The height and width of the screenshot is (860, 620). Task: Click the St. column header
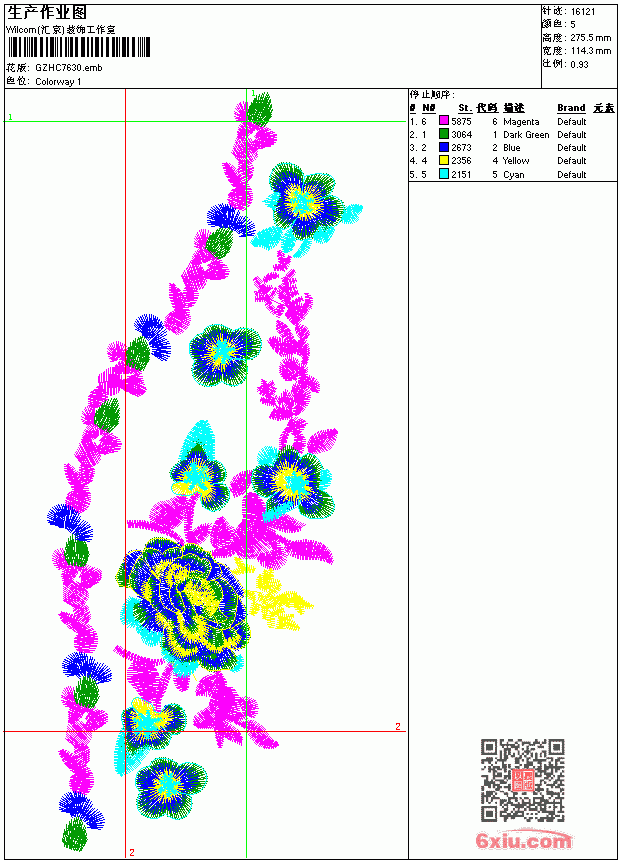click(465, 108)
